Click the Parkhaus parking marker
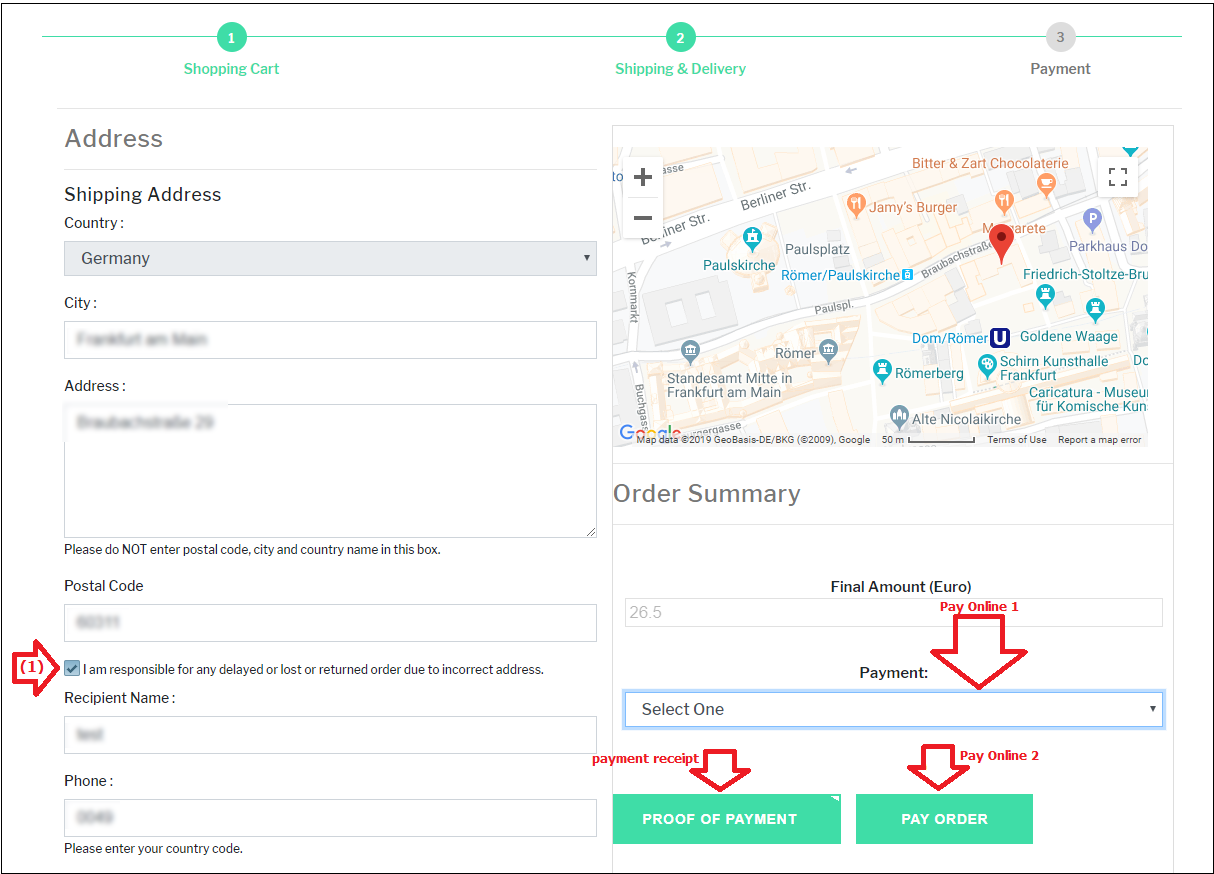1214x874 pixels. [1092, 218]
